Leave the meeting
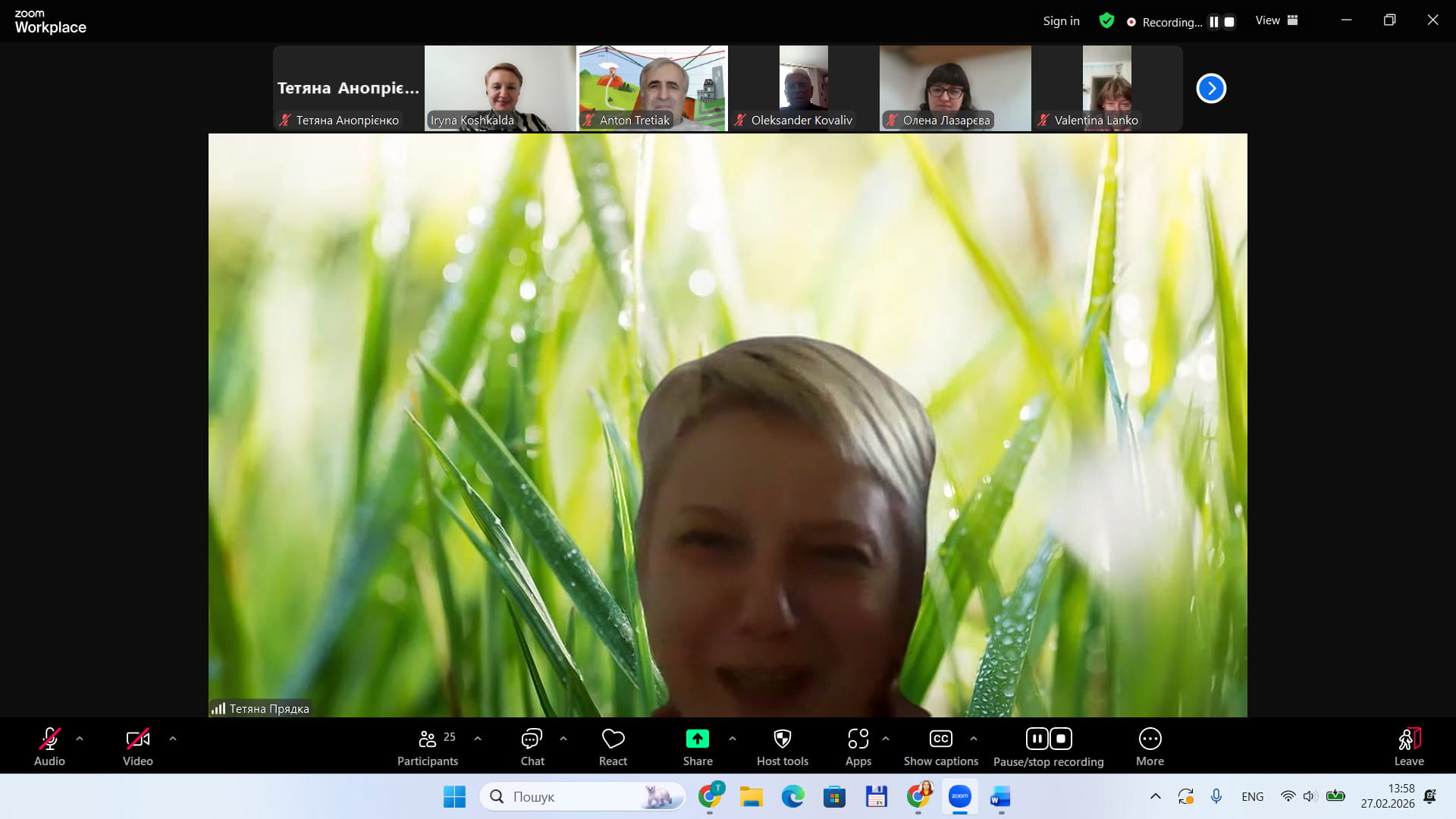The image size is (1456, 819). [x=1408, y=746]
